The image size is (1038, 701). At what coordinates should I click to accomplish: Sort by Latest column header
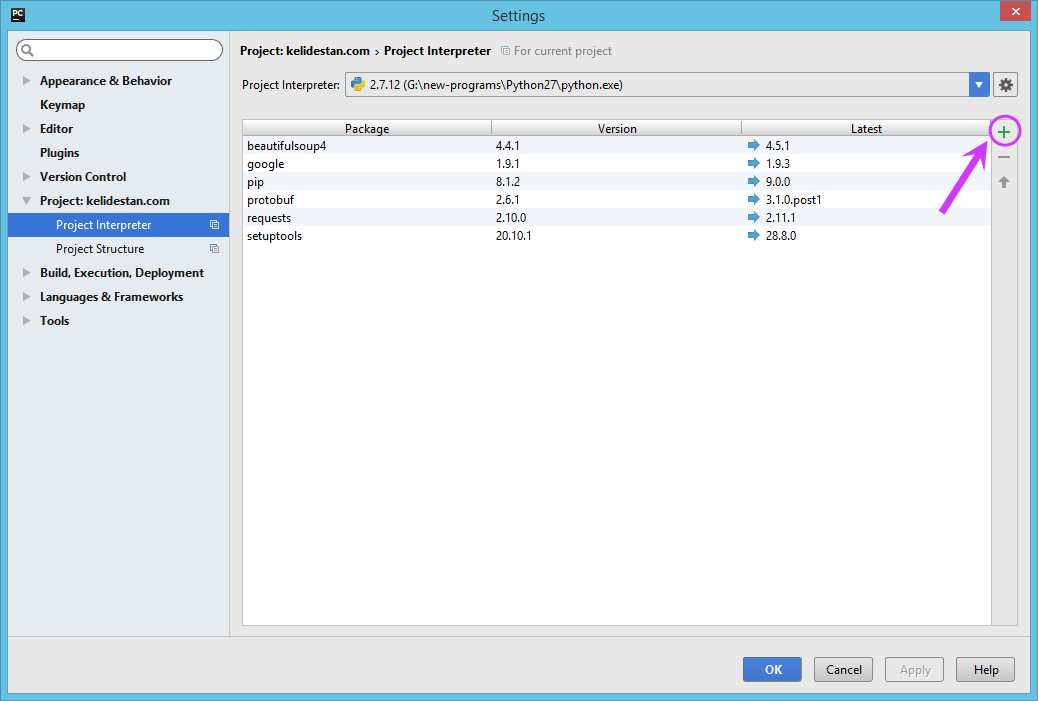pyautogui.click(x=866, y=128)
